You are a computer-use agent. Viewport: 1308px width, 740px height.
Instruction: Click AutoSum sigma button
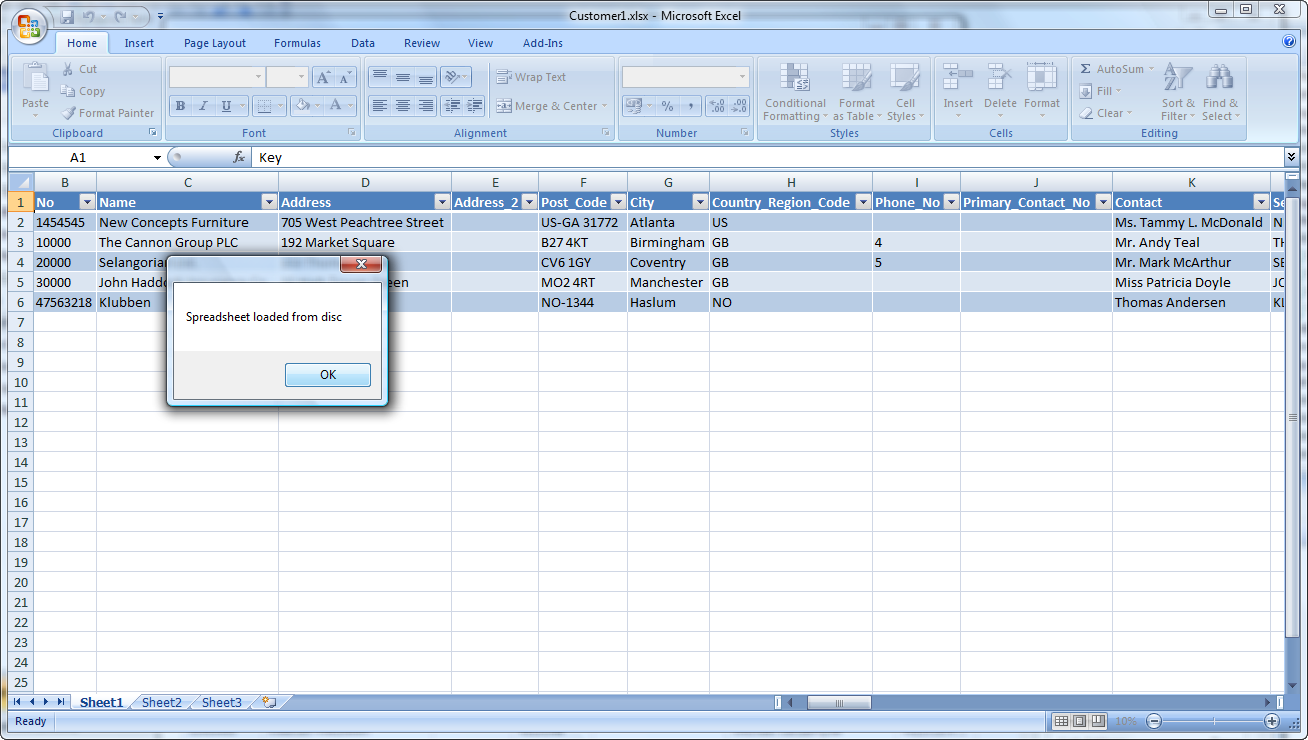click(x=1117, y=69)
